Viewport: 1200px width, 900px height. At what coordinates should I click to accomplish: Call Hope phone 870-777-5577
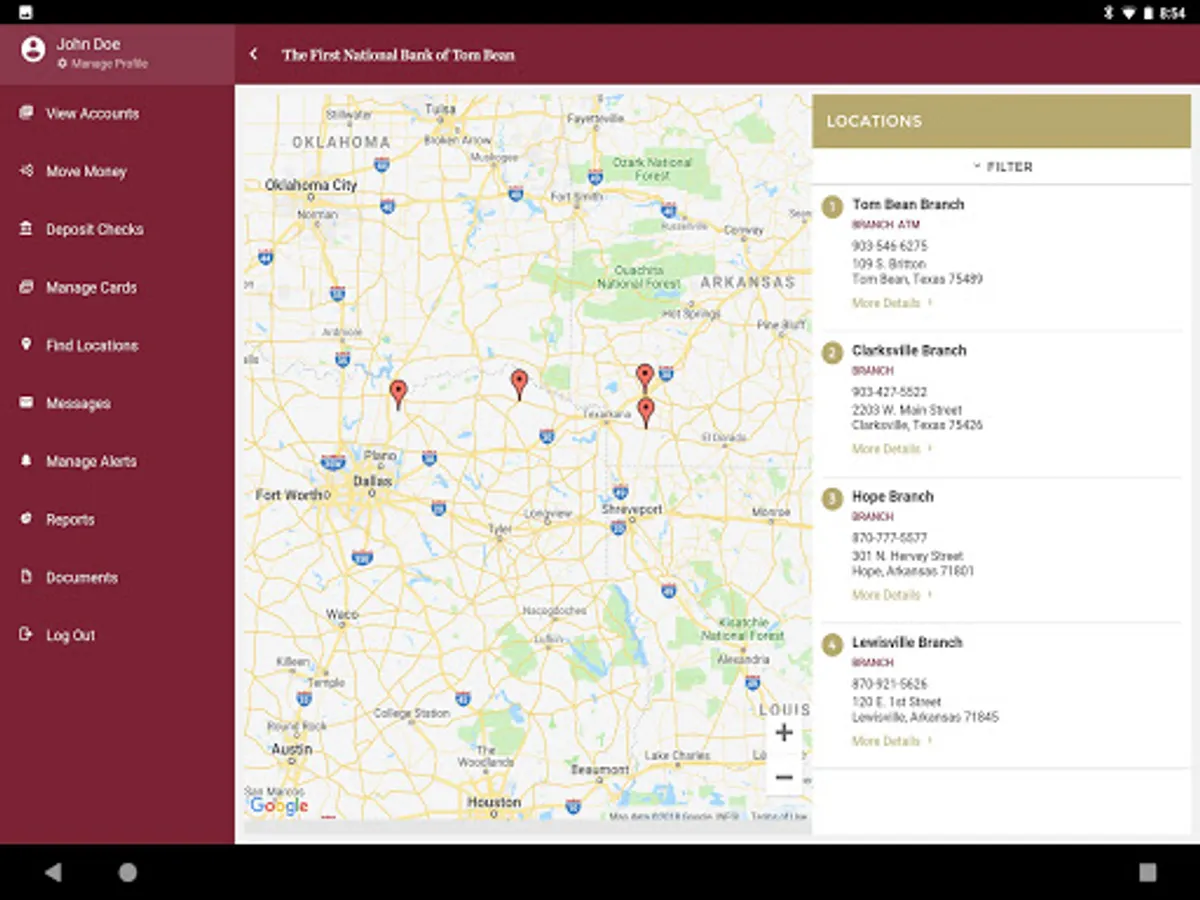889,538
